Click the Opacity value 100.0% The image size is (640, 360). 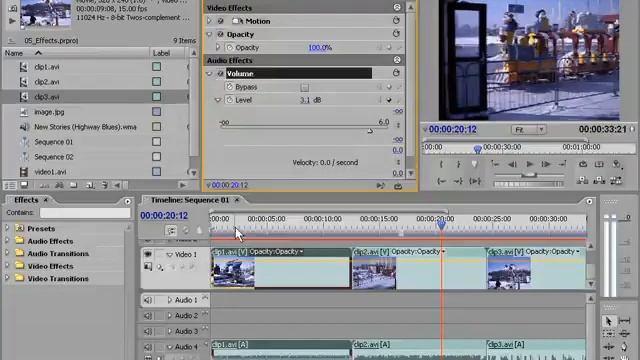[x=320, y=48]
